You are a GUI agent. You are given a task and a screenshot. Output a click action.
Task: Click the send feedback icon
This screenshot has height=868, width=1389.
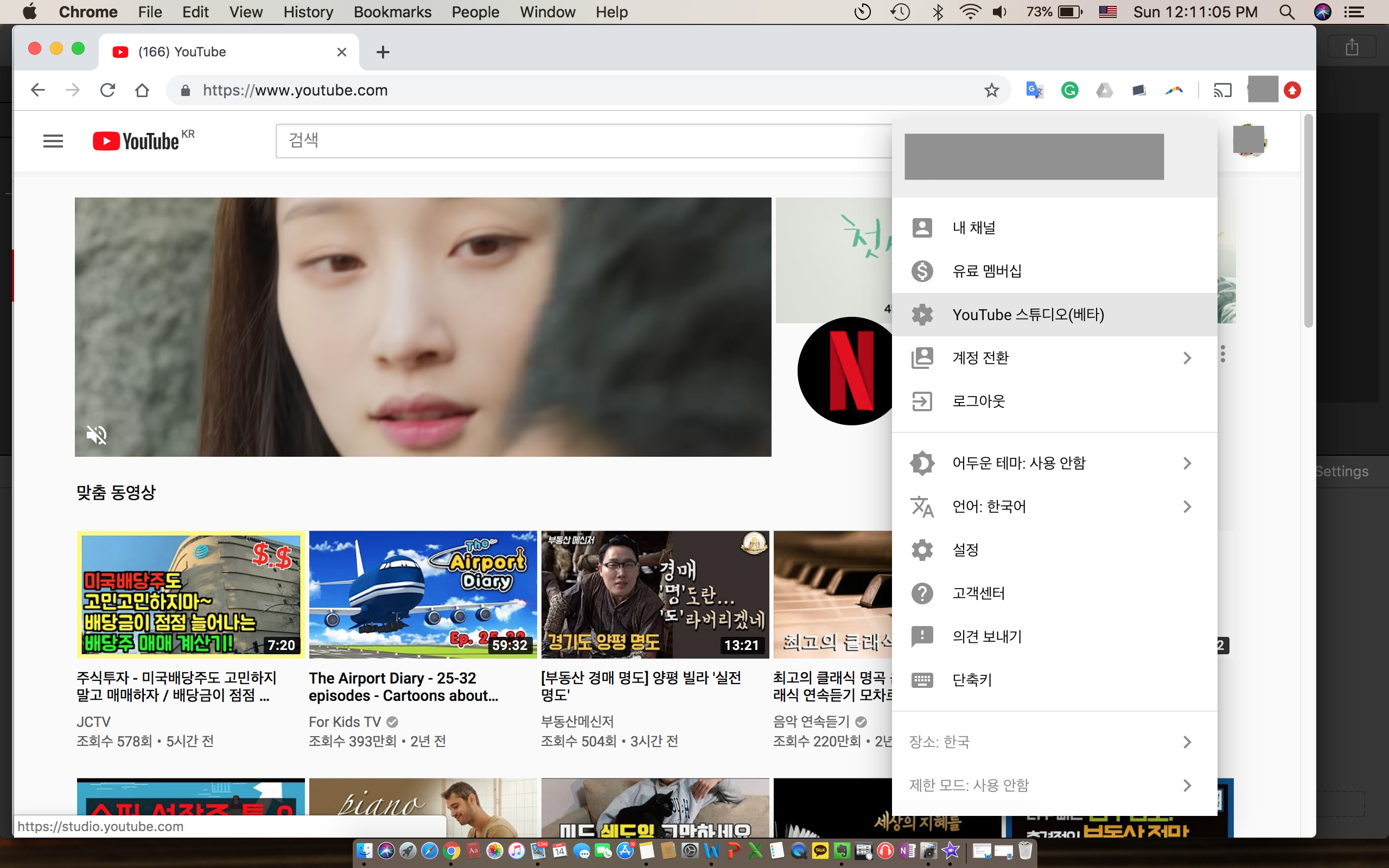click(922, 637)
